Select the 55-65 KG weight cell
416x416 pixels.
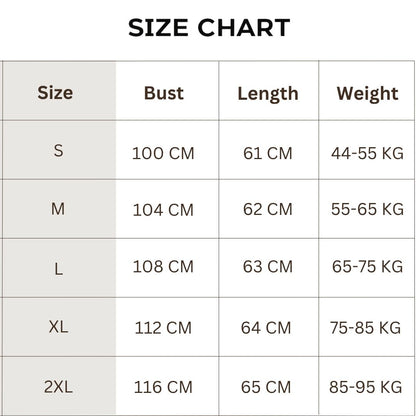[x=367, y=209]
